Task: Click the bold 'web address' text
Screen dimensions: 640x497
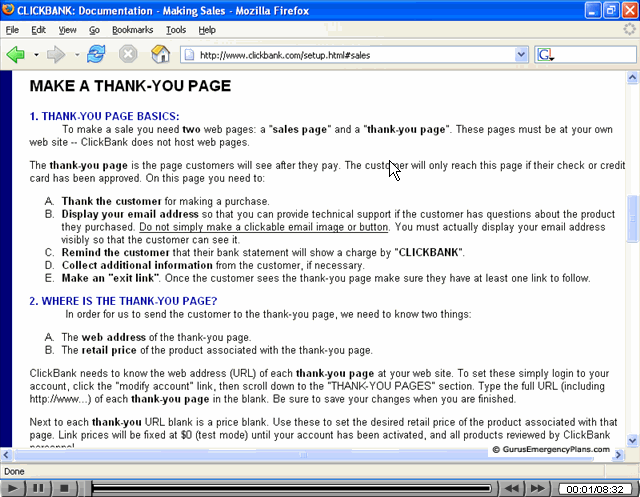Action: tap(114, 337)
